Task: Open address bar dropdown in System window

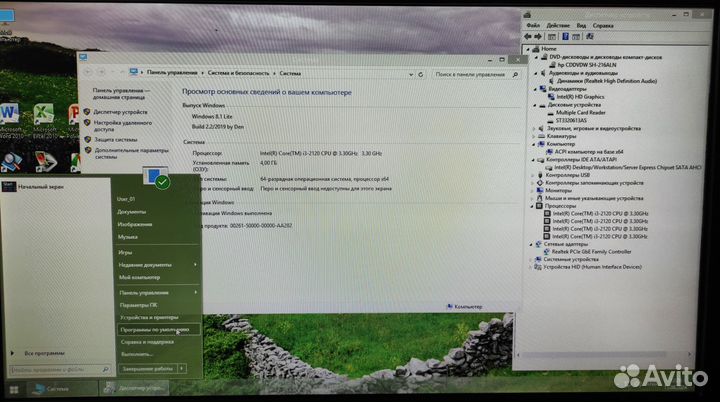Action: pyautogui.click(x=411, y=74)
